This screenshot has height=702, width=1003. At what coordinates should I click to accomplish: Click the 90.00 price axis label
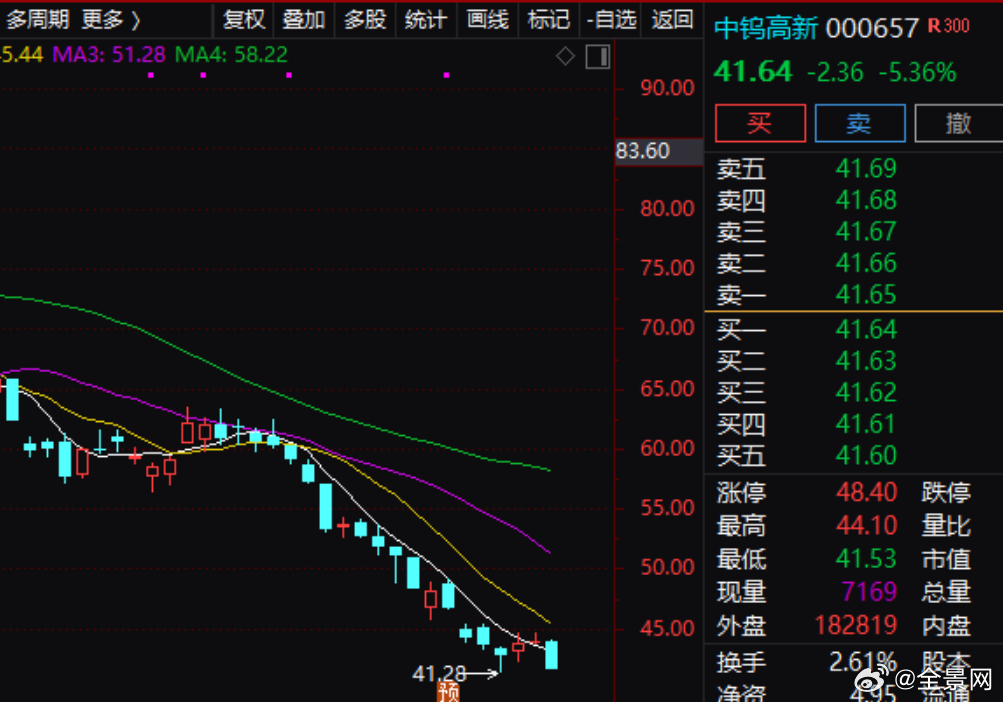[667, 88]
